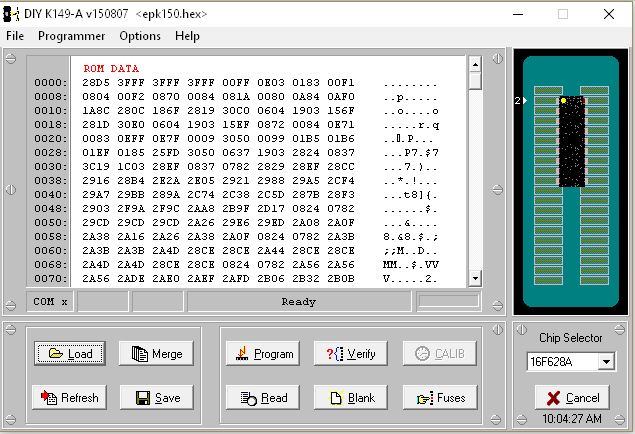
Task: Open the Options menu
Action: [140, 36]
